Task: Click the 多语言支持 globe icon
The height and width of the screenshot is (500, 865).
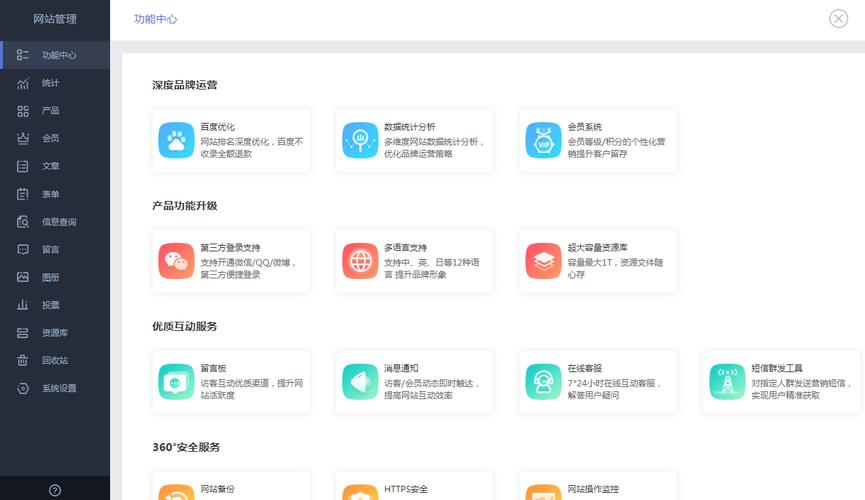Action: pyautogui.click(x=360, y=261)
